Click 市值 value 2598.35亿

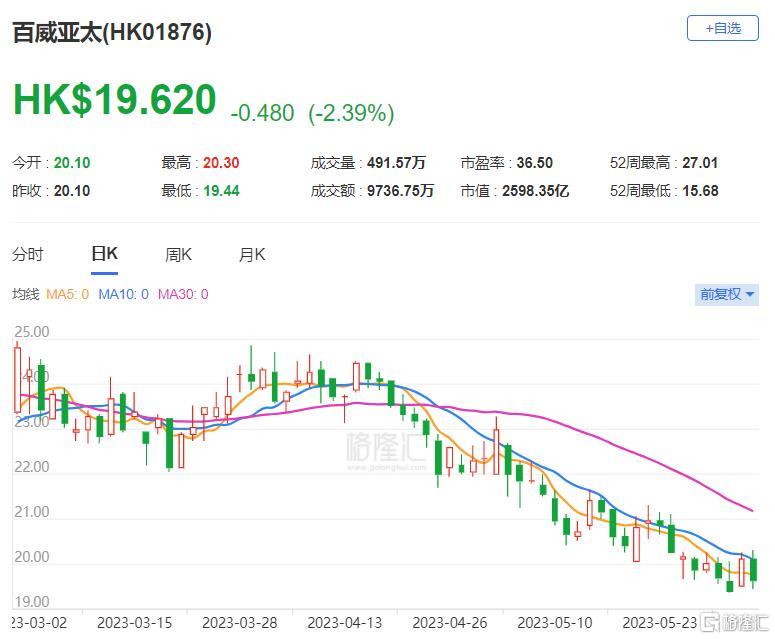[x=536, y=191]
